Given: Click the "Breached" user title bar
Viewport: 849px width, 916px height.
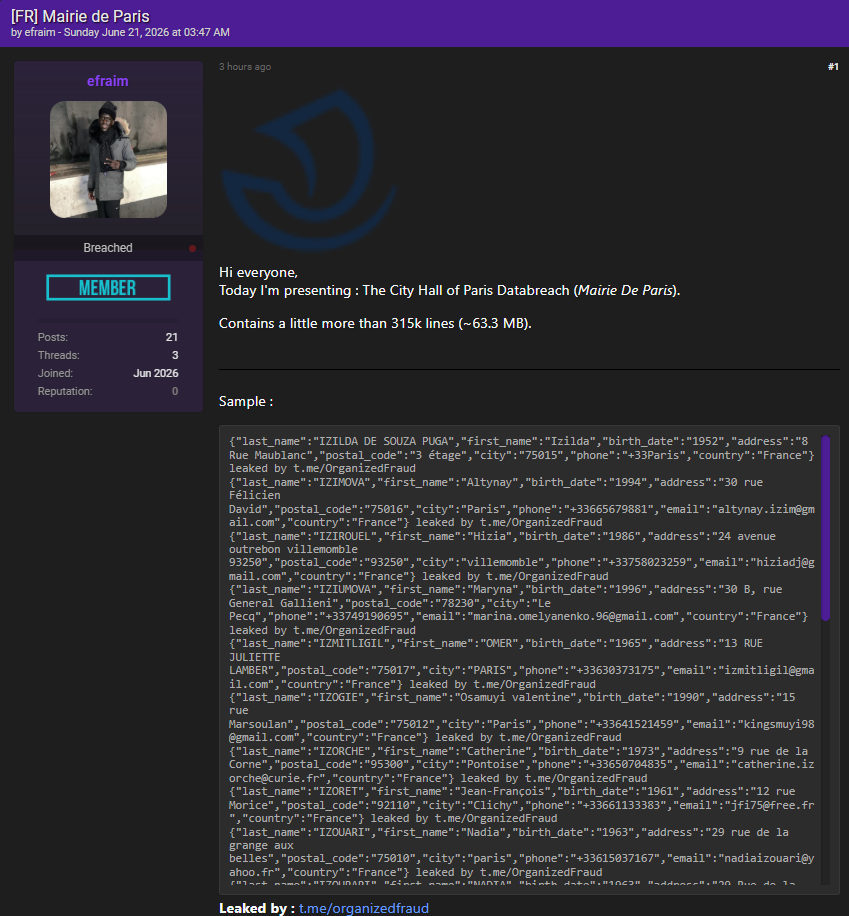Looking at the screenshot, I should click(108, 248).
